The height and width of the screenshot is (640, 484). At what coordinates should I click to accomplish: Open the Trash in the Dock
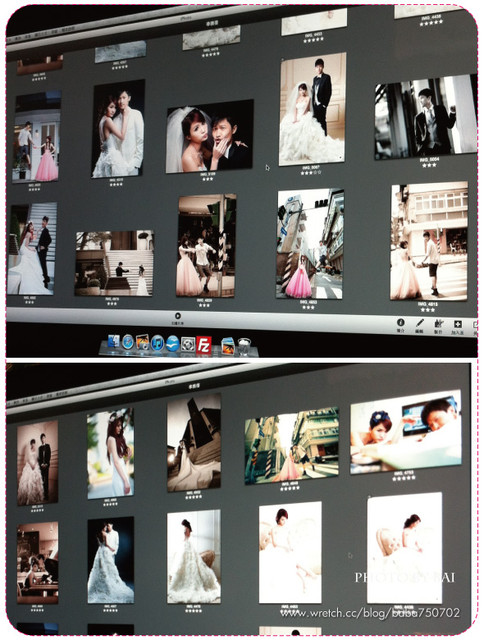tap(244, 347)
